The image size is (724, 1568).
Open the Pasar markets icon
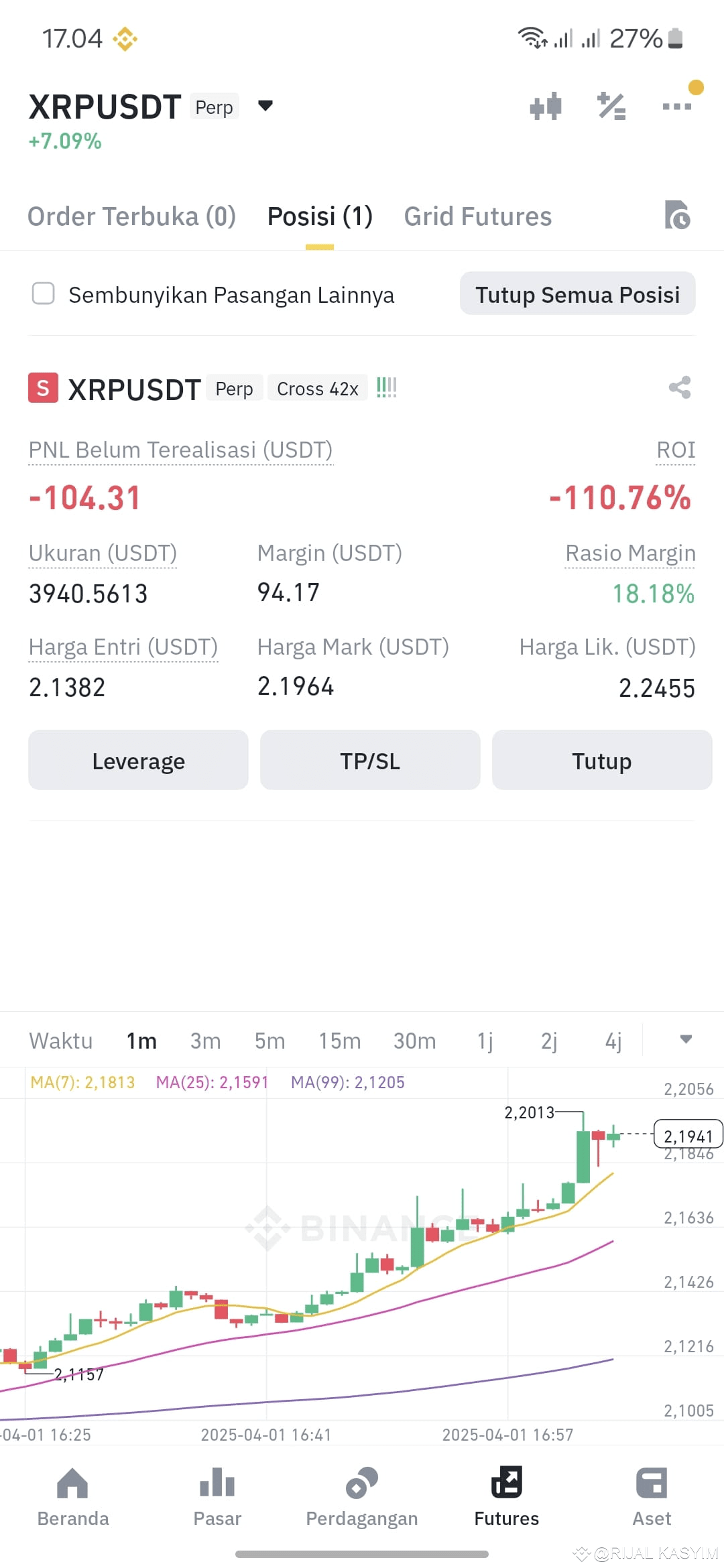[217, 1482]
